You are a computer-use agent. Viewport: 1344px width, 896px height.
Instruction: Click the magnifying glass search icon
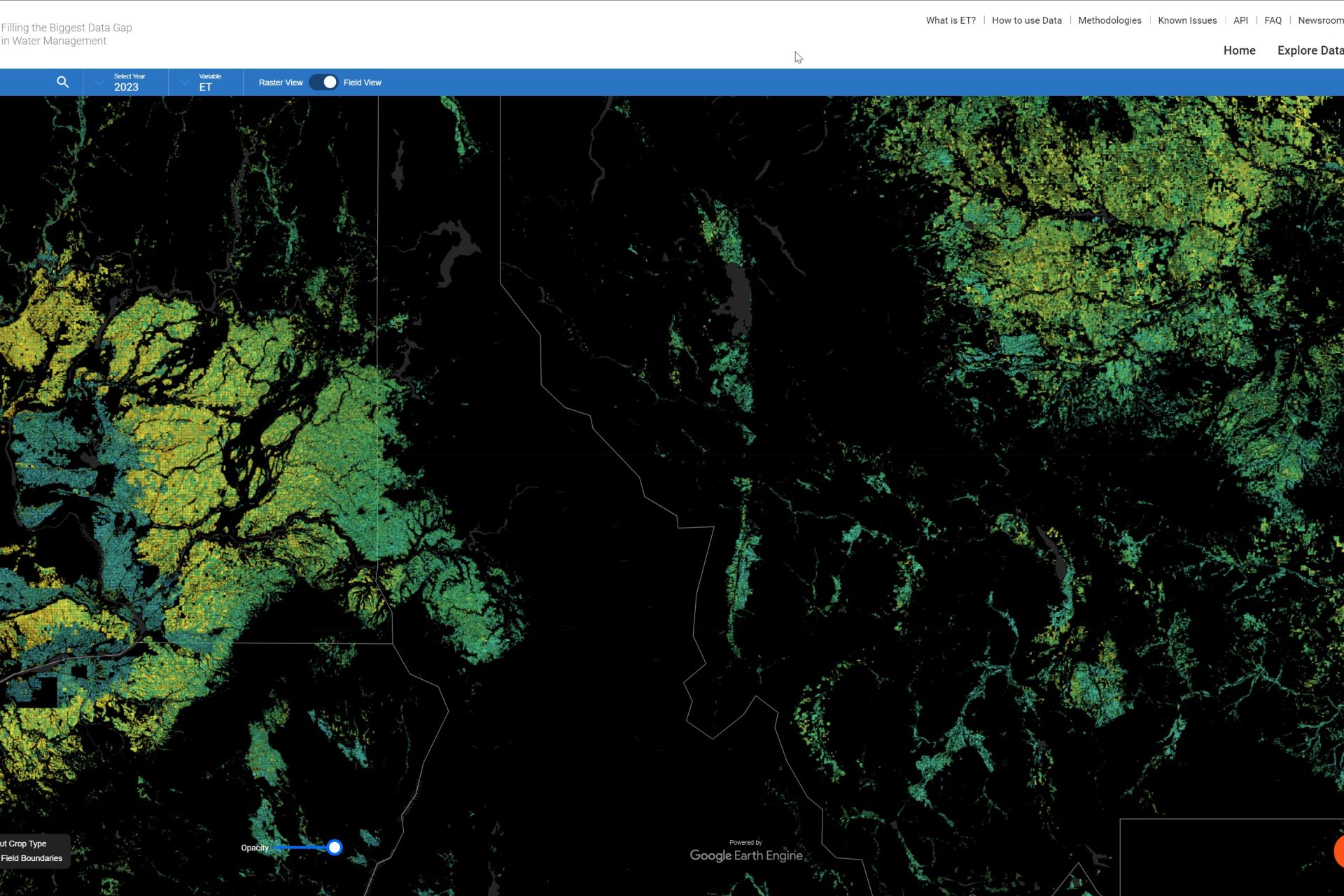(62, 83)
